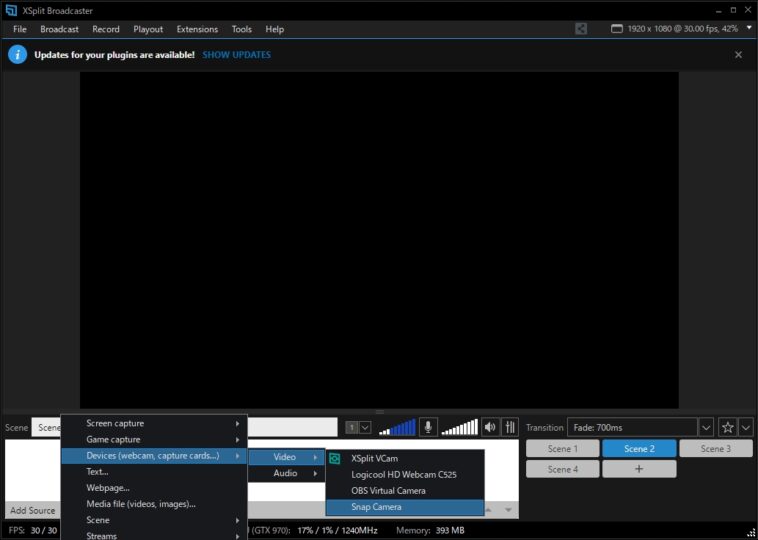Select XSplit VCam device
Viewport: 758px width, 540px height.
405,458
